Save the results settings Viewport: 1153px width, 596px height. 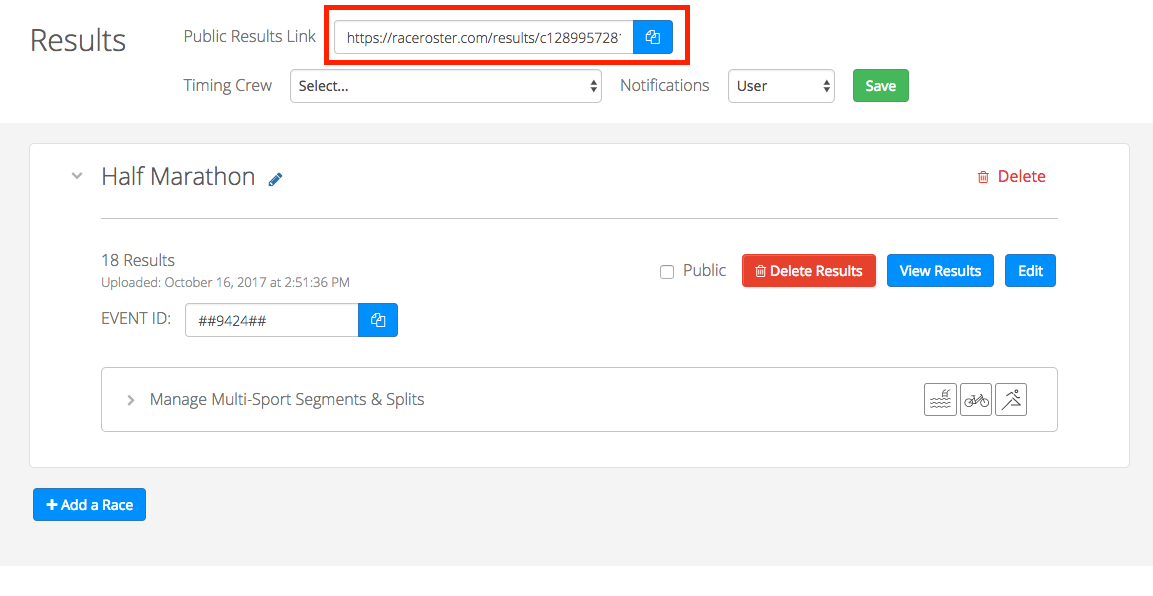[x=880, y=86]
